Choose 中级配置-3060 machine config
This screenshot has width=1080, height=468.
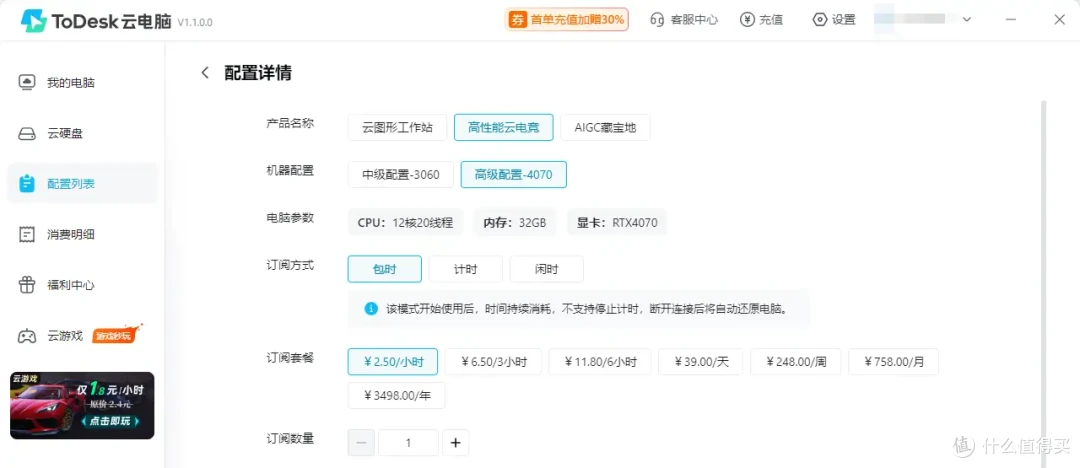[401, 174]
